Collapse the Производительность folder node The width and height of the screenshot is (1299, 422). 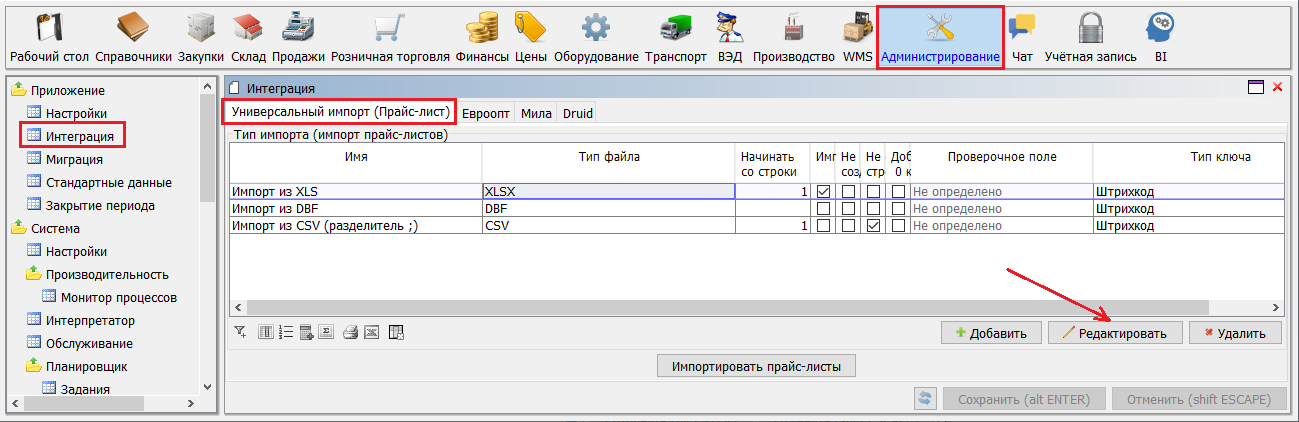tap(33, 274)
